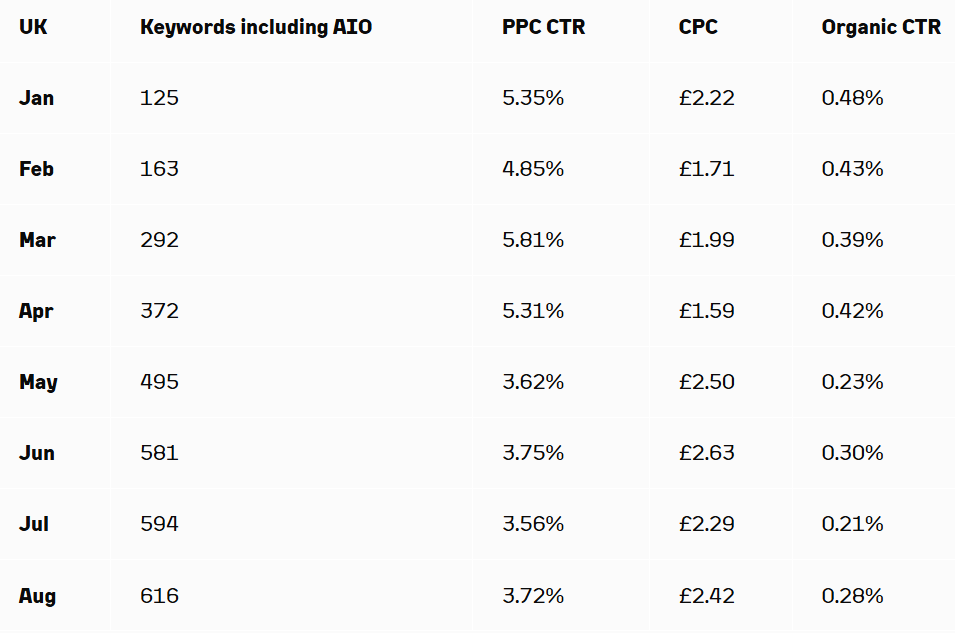Select the Organic CTR column header
This screenshot has width=955, height=633.
tap(881, 28)
